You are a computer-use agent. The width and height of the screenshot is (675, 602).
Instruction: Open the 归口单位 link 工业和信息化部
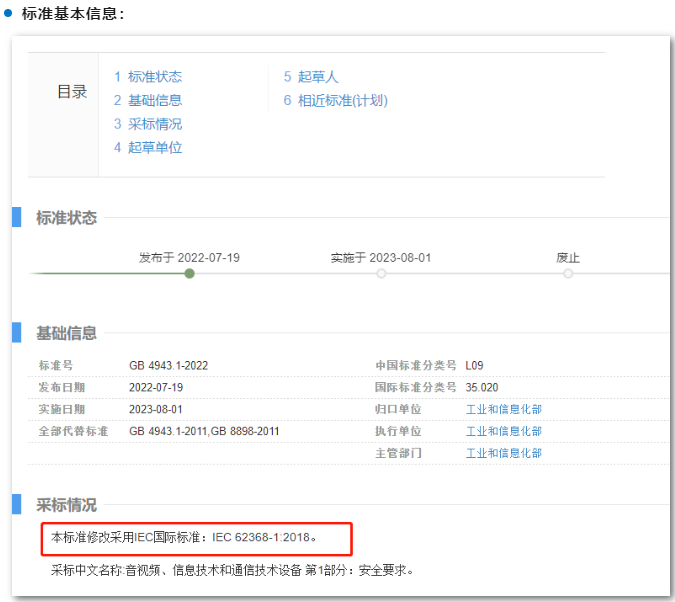click(504, 409)
